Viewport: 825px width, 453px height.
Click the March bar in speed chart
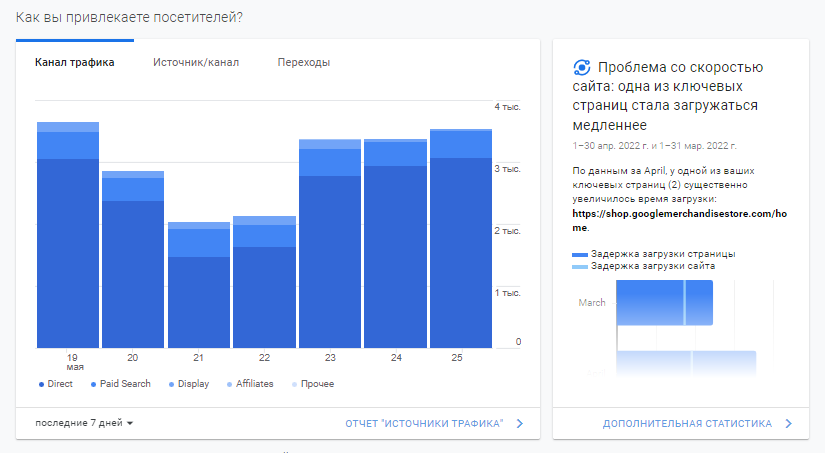click(664, 302)
